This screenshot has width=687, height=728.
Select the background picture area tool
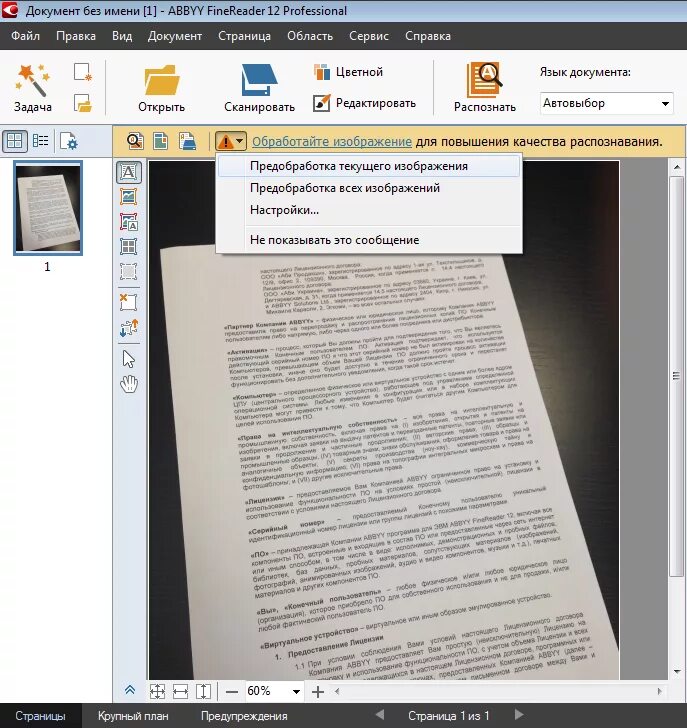129,222
